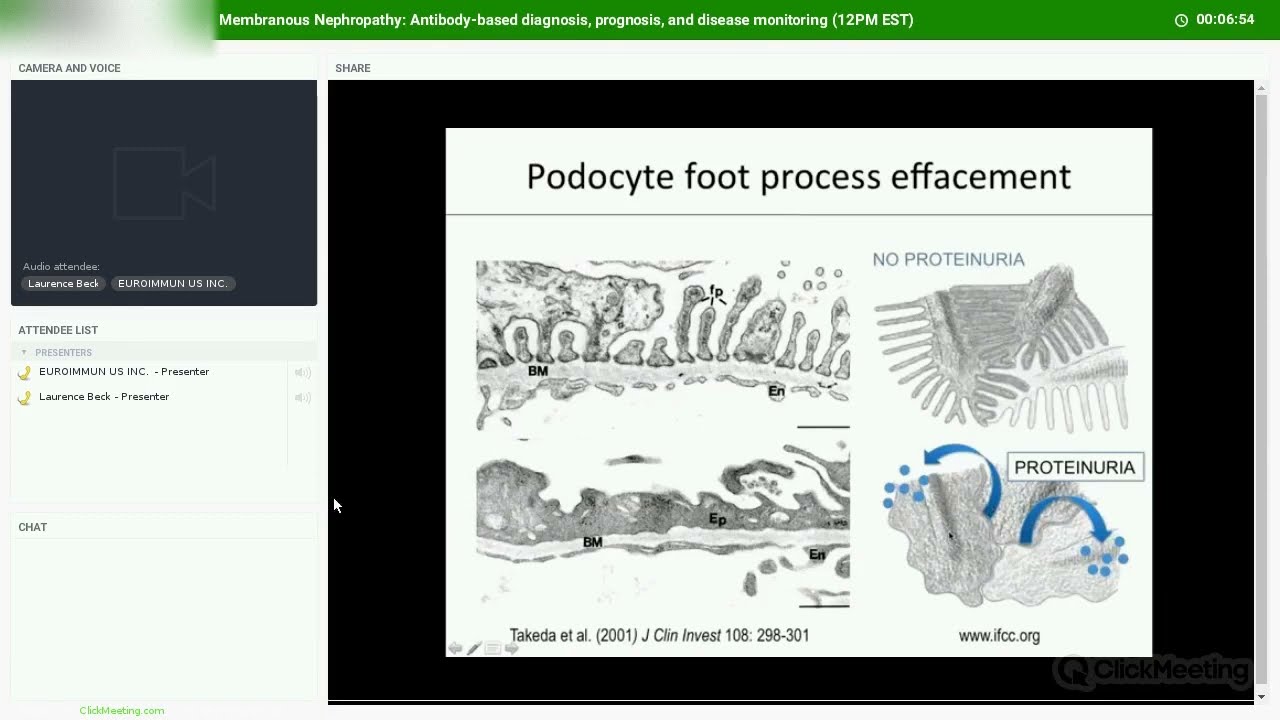Click the upper electron micrograph on the slide

pyautogui.click(x=663, y=345)
